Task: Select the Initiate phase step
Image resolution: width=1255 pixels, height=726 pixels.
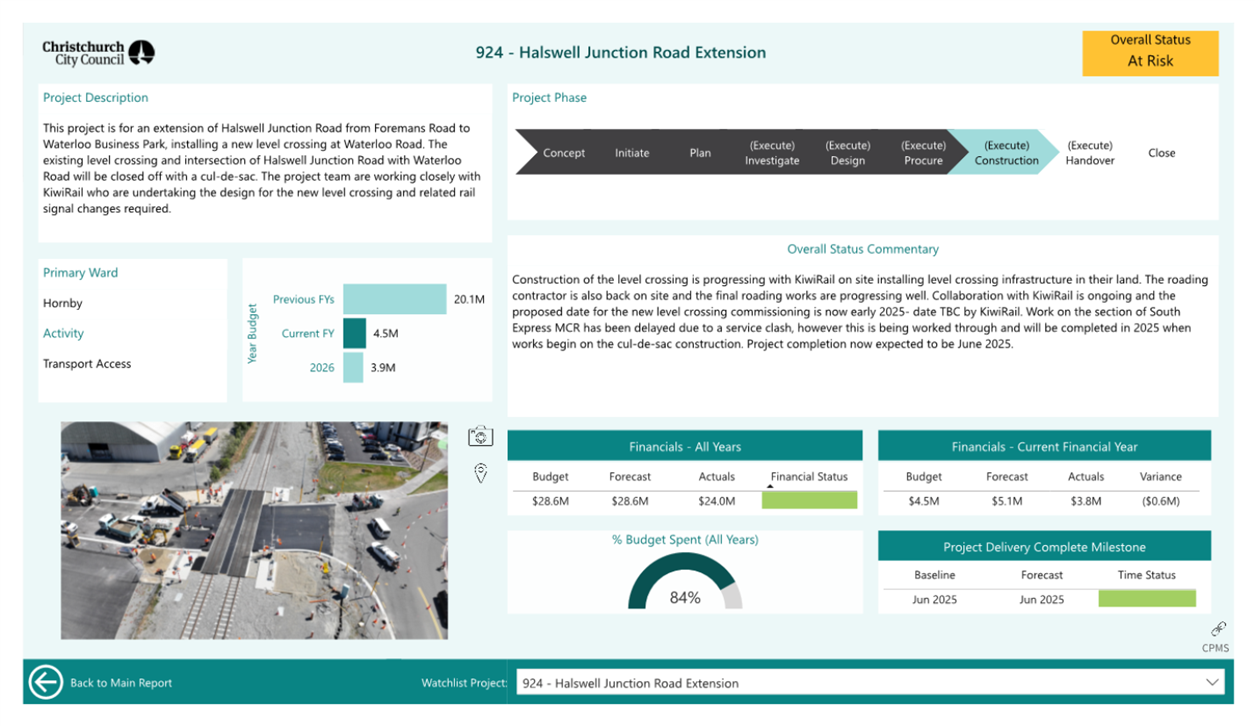Action: 632,153
